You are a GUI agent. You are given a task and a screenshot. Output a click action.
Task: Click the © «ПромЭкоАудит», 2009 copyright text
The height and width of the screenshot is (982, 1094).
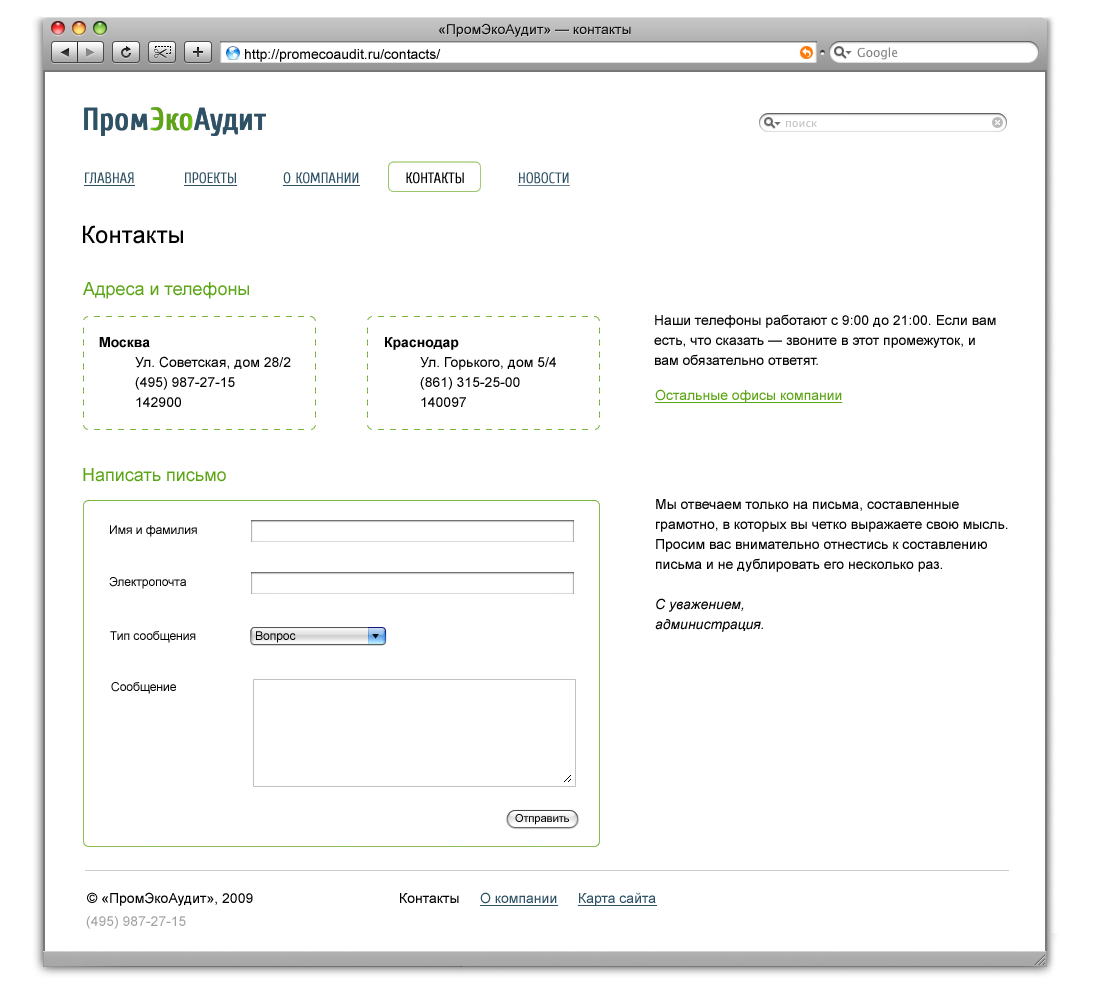pos(170,899)
